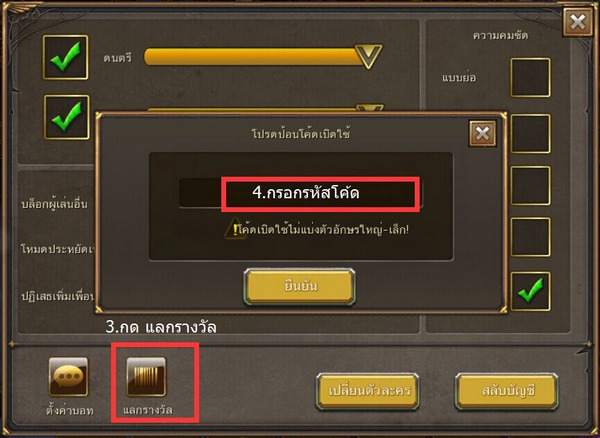Open the แลกรางวัล barcode redeem icon
The image size is (600, 438).
tap(146, 377)
